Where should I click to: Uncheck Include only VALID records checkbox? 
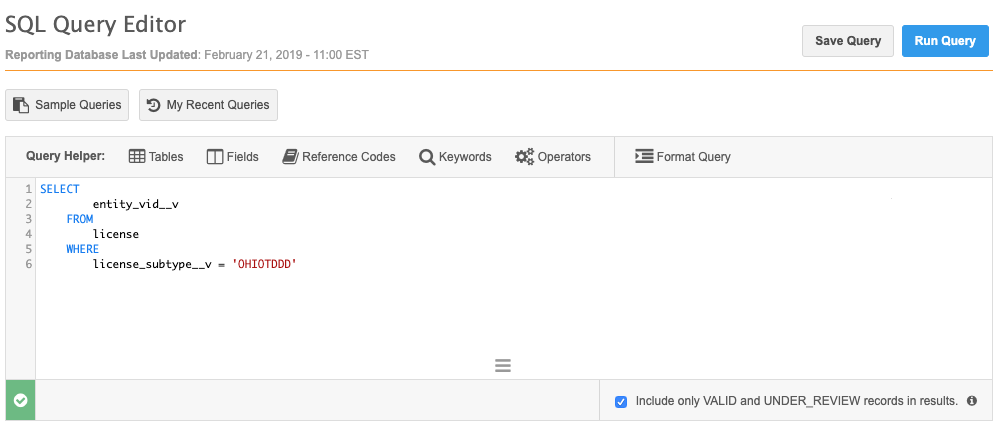[622, 401]
